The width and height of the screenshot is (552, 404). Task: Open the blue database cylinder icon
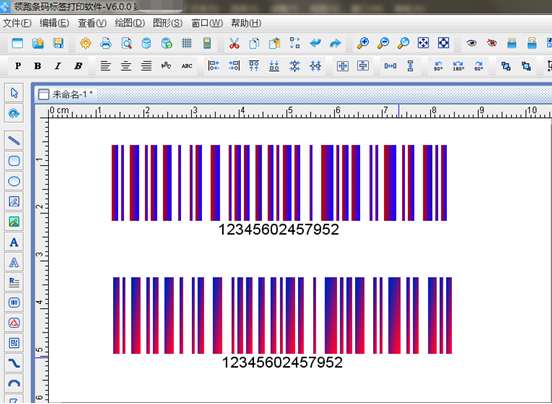tap(146, 43)
